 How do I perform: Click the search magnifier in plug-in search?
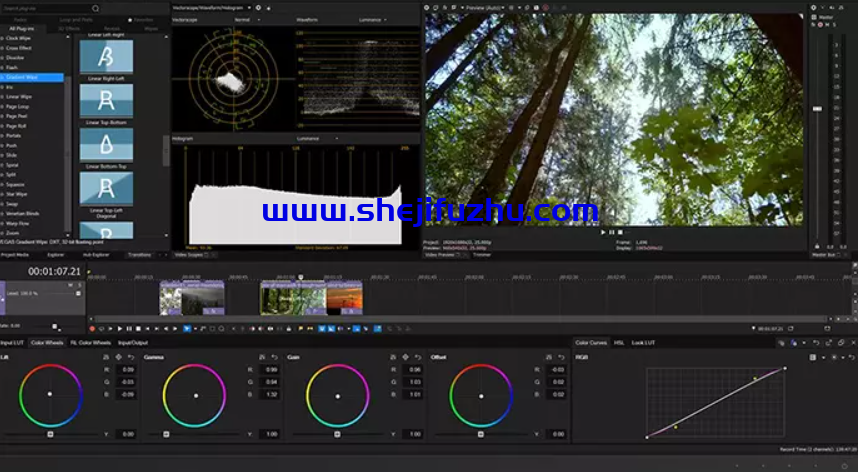click(x=95, y=8)
